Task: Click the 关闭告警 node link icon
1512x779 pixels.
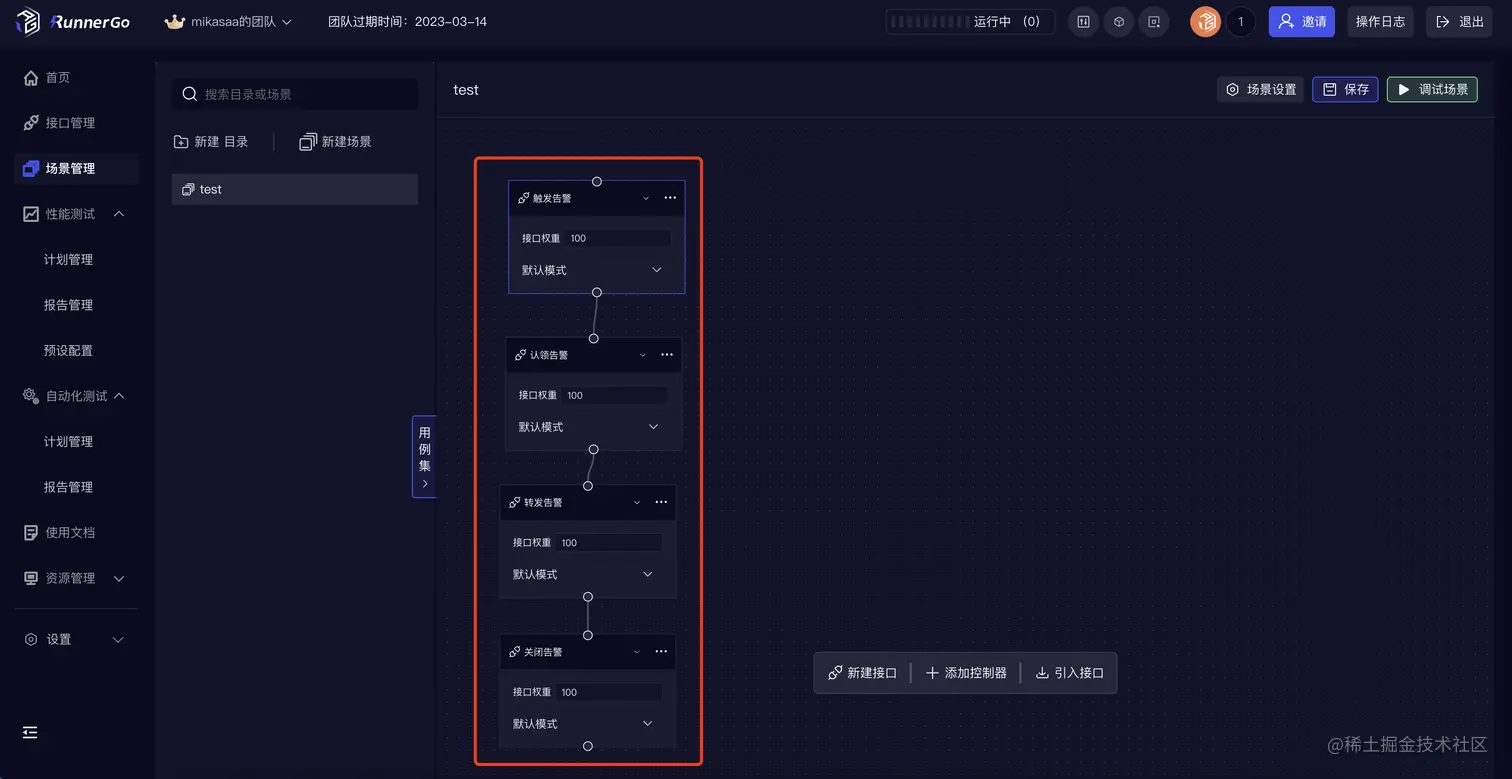Action: click(x=515, y=652)
